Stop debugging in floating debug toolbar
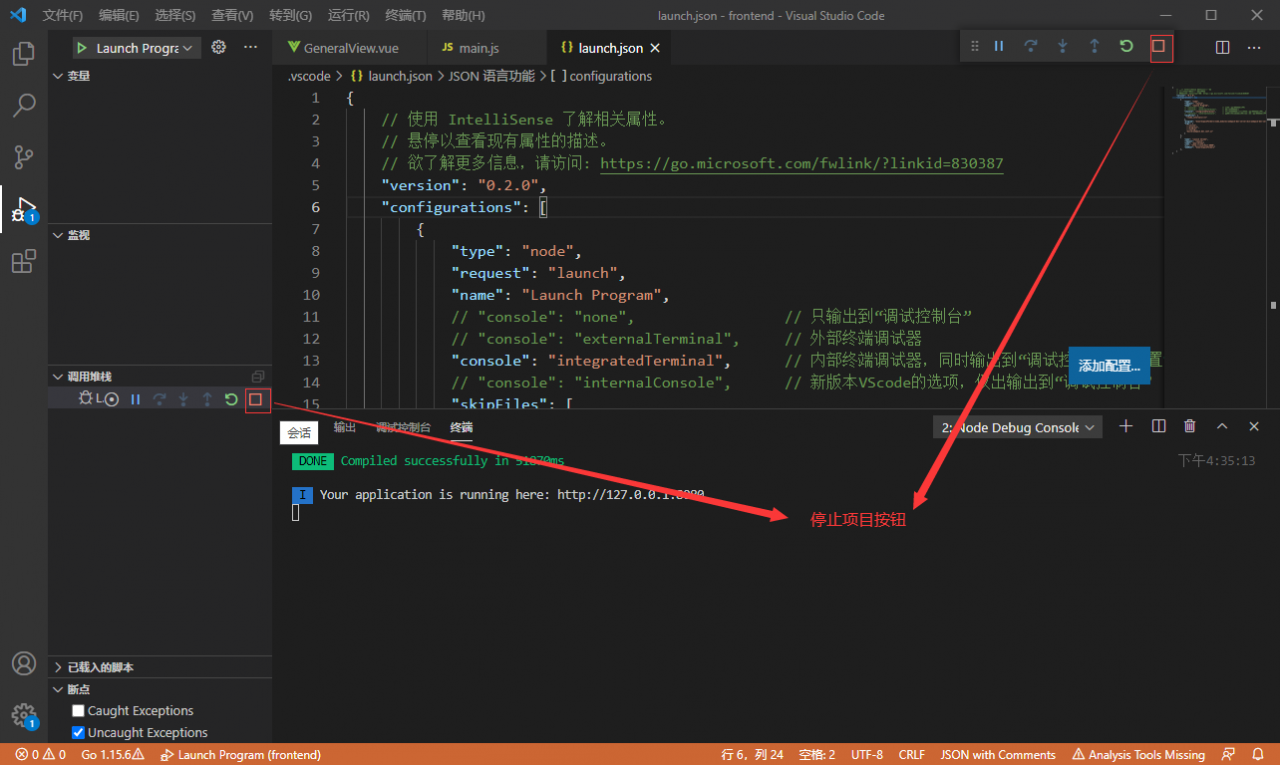Screen dimensions: 1280x765 click(1158, 46)
